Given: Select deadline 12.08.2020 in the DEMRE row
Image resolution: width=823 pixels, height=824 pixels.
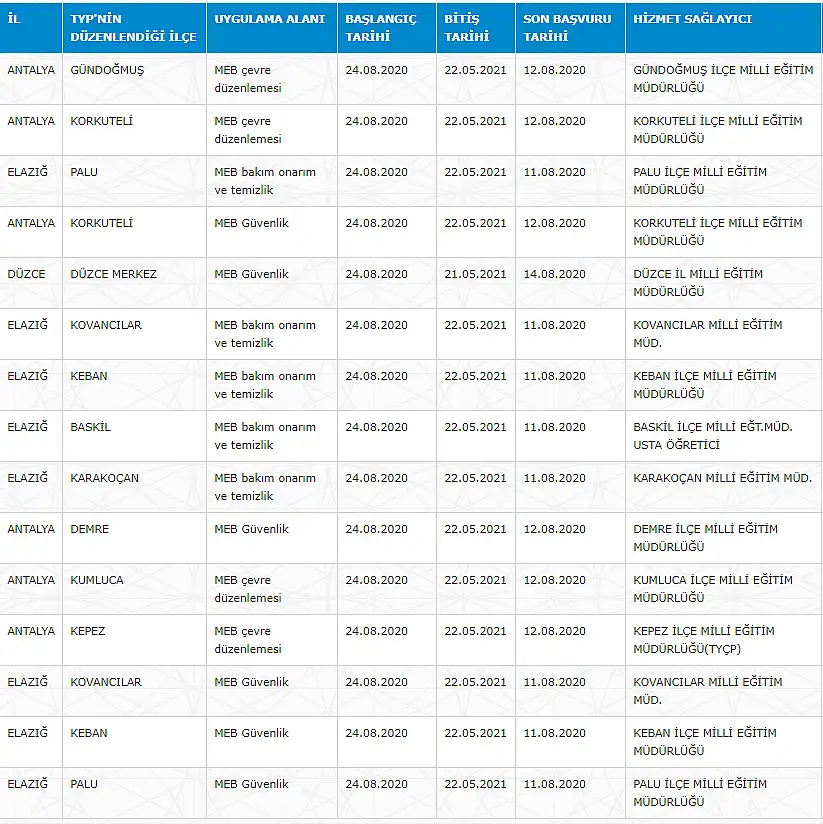Looking at the screenshot, I should click(571, 538).
